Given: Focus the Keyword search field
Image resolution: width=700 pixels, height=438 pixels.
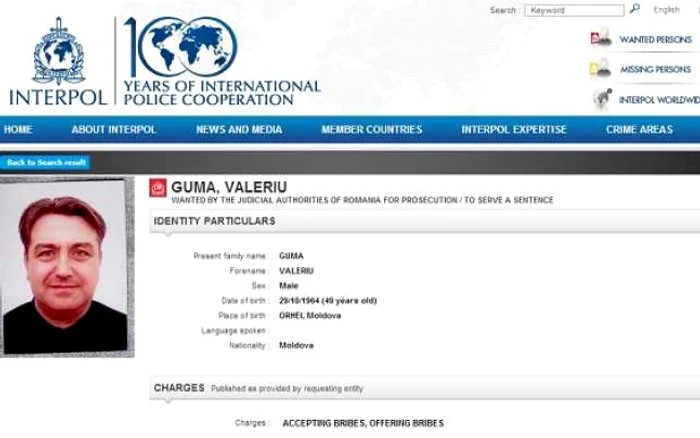Looking at the screenshot, I should (574, 10).
